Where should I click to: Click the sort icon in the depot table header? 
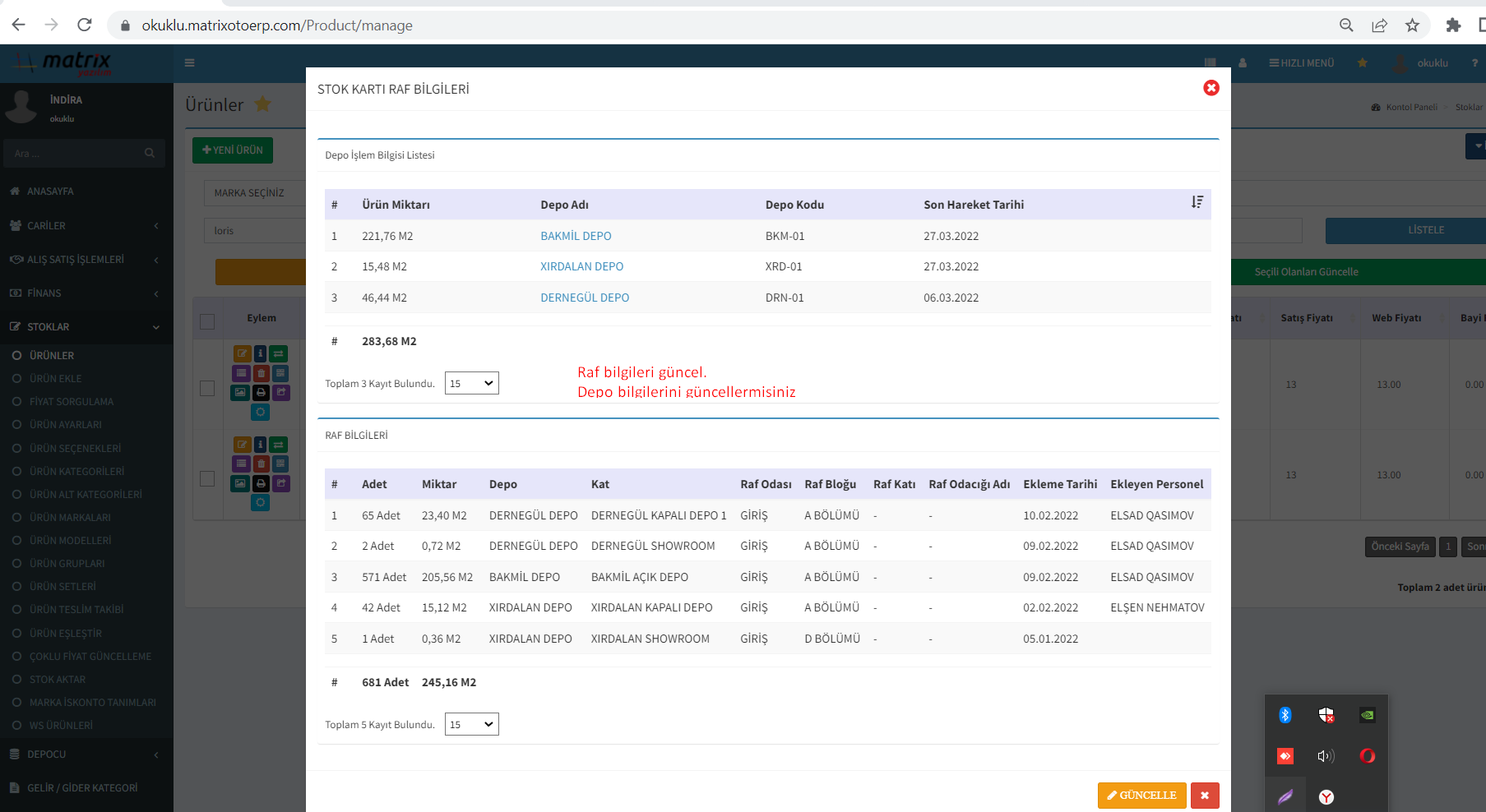1197,202
